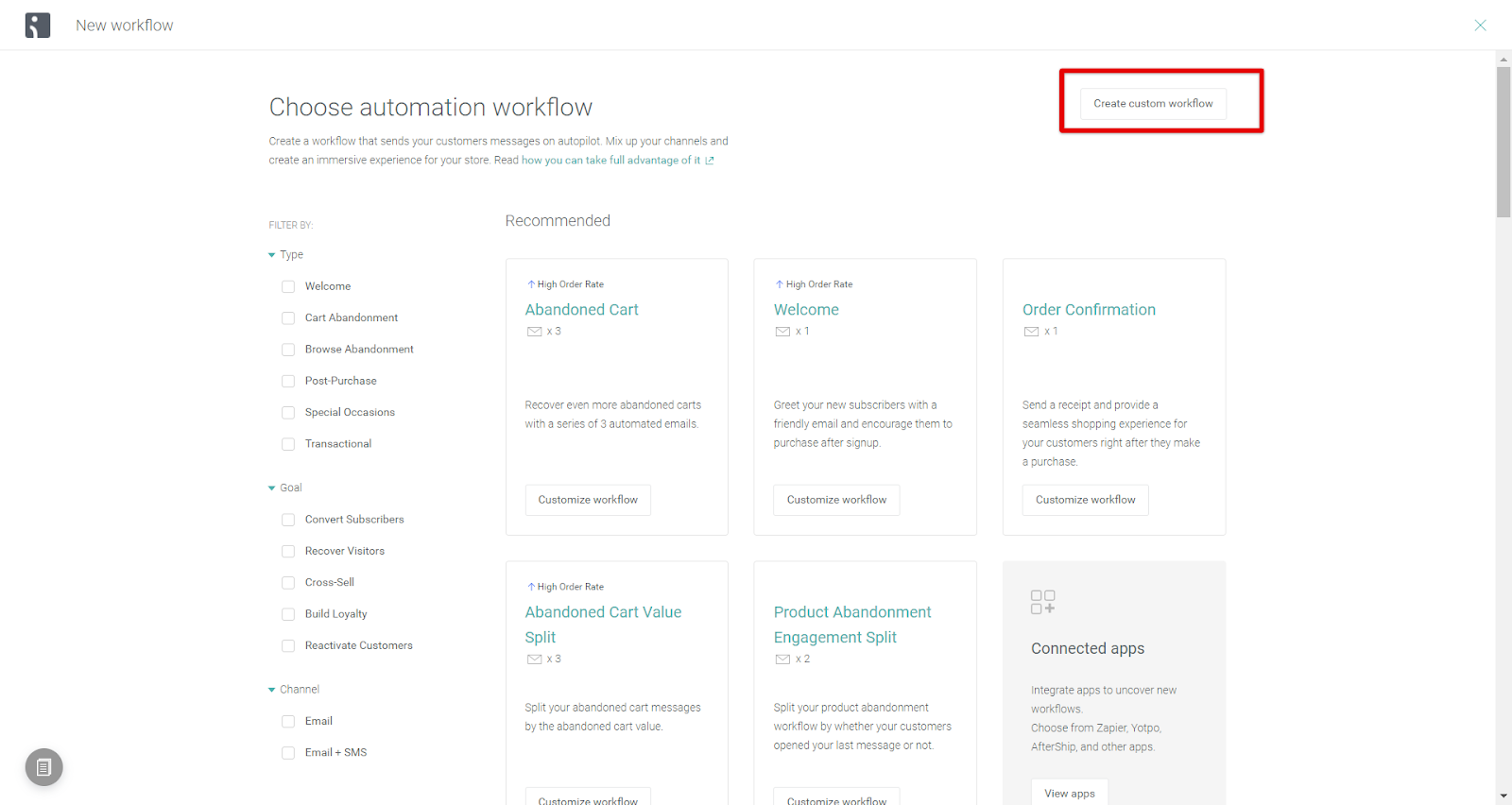Viewport: 1512px width, 805px height.
Task: Click the Product Abandonment envelope icon
Action: pyautogui.click(x=782, y=659)
